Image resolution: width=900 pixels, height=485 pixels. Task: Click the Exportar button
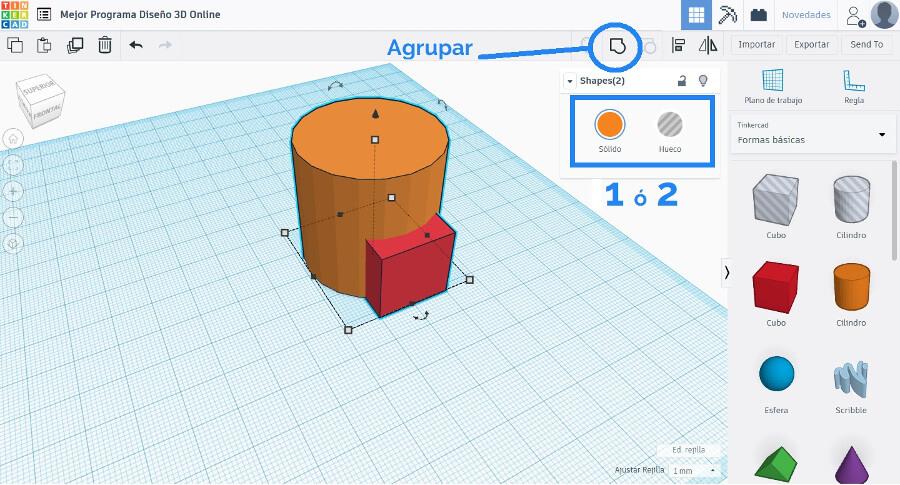tap(811, 45)
